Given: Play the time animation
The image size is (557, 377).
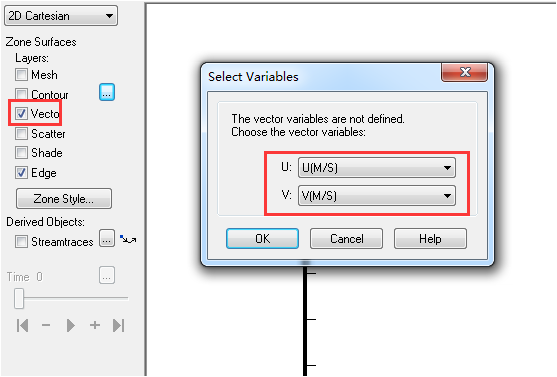Looking at the screenshot, I should pyautogui.click(x=71, y=325).
